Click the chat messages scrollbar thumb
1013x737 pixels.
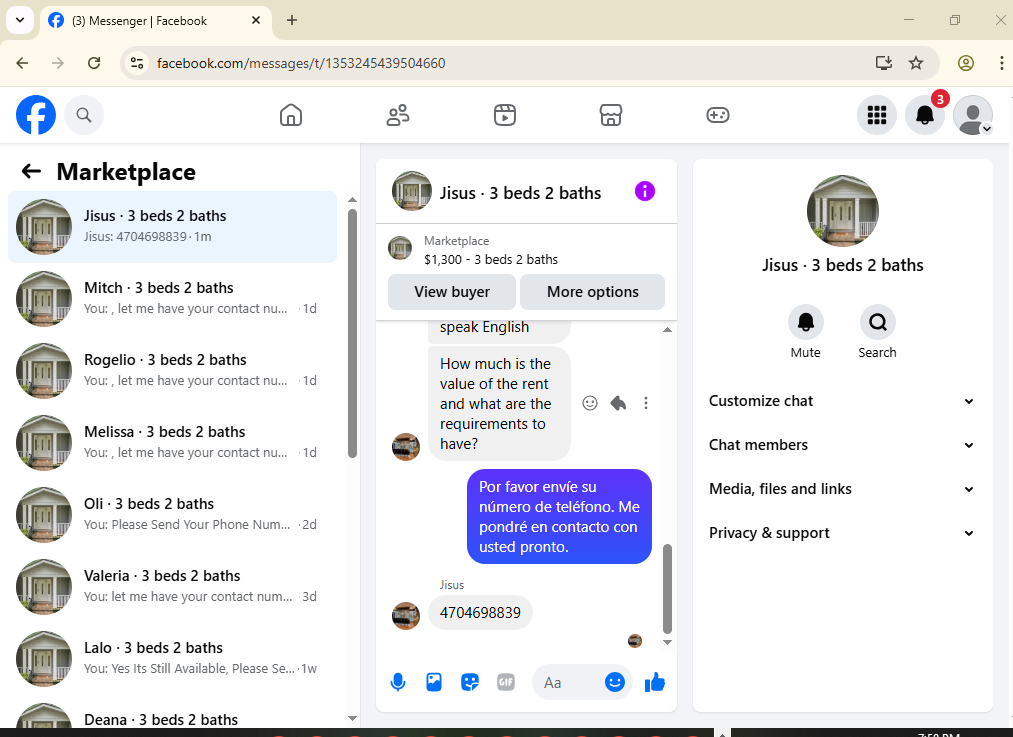(x=667, y=588)
